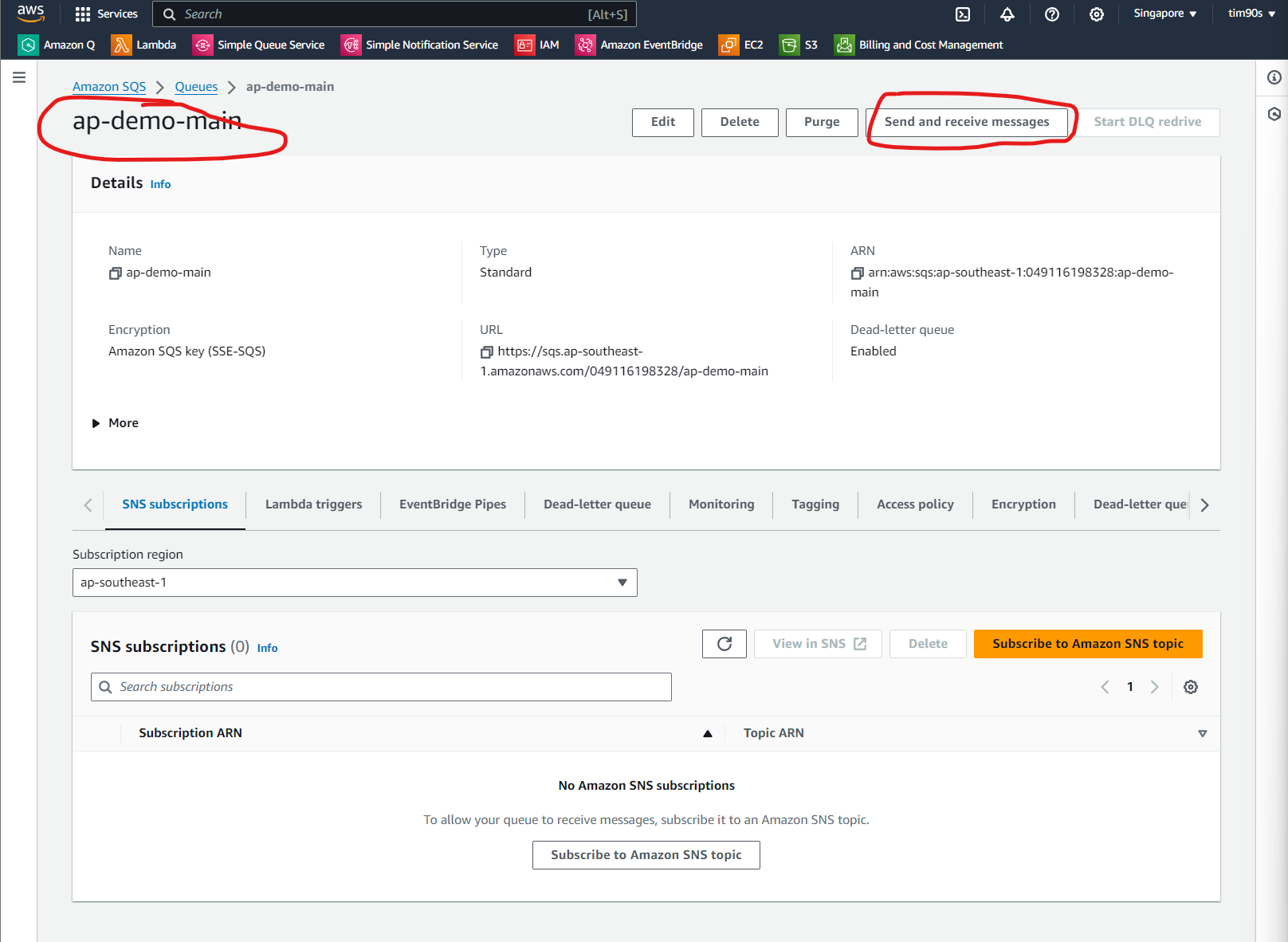Focus the Search subscriptions field
The width and height of the screenshot is (1288, 942).
(x=381, y=687)
